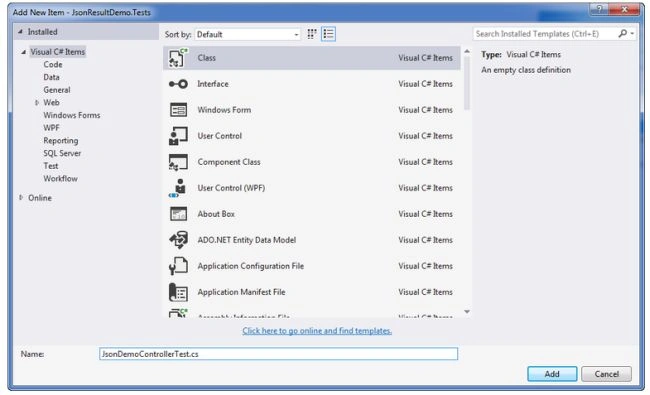Click "Application Configuration File" text
The height and width of the screenshot is (395, 650).
coord(250,266)
